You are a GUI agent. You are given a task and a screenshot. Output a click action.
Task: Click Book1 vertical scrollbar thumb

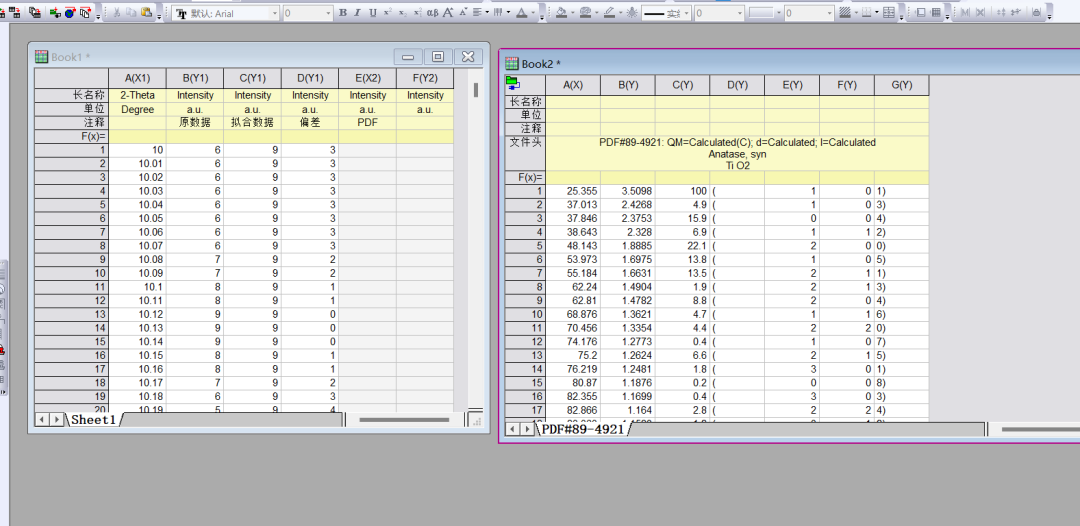[476, 90]
